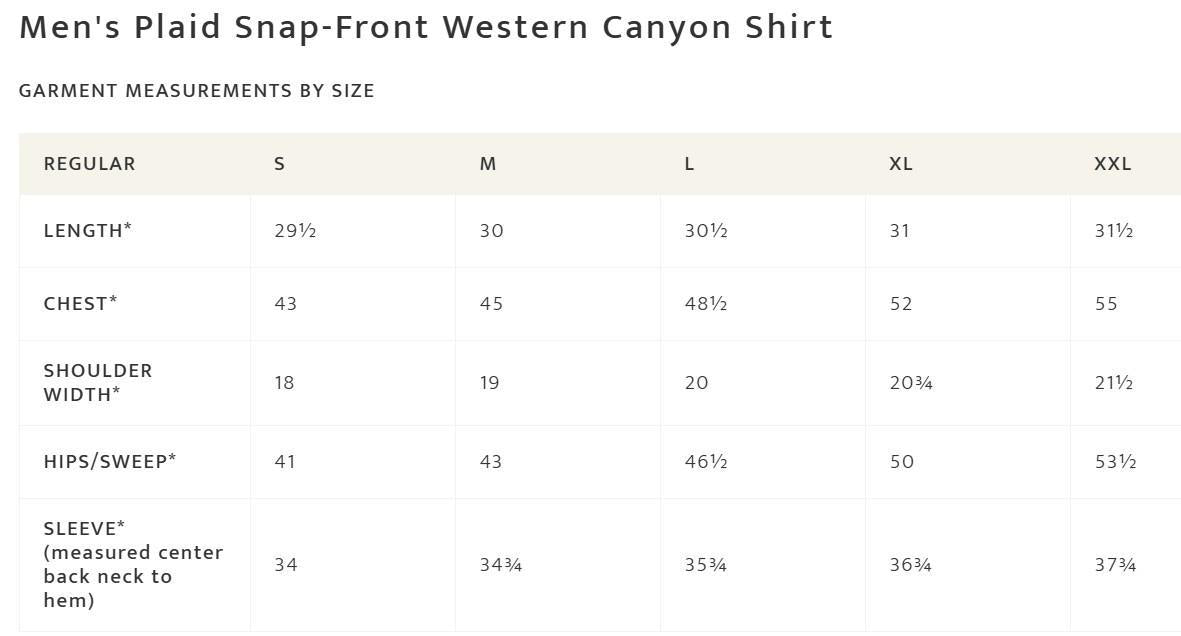Select the SHOULDER WIDTH* row label
This screenshot has width=1181, height=636.
pos(98,383)
